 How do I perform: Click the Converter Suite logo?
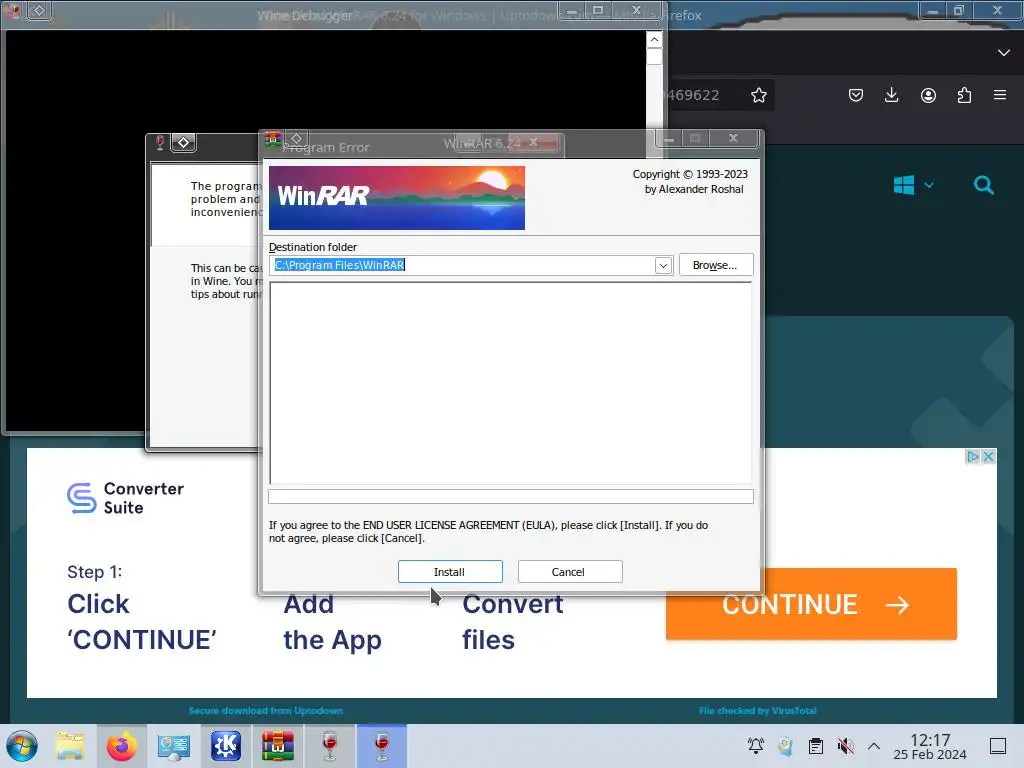[125, 498]
